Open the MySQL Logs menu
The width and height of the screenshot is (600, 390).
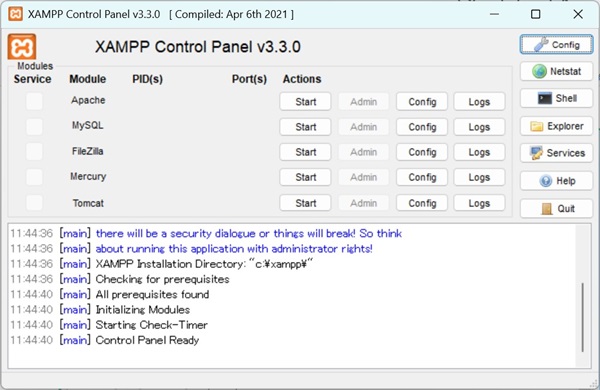point(479,127)
